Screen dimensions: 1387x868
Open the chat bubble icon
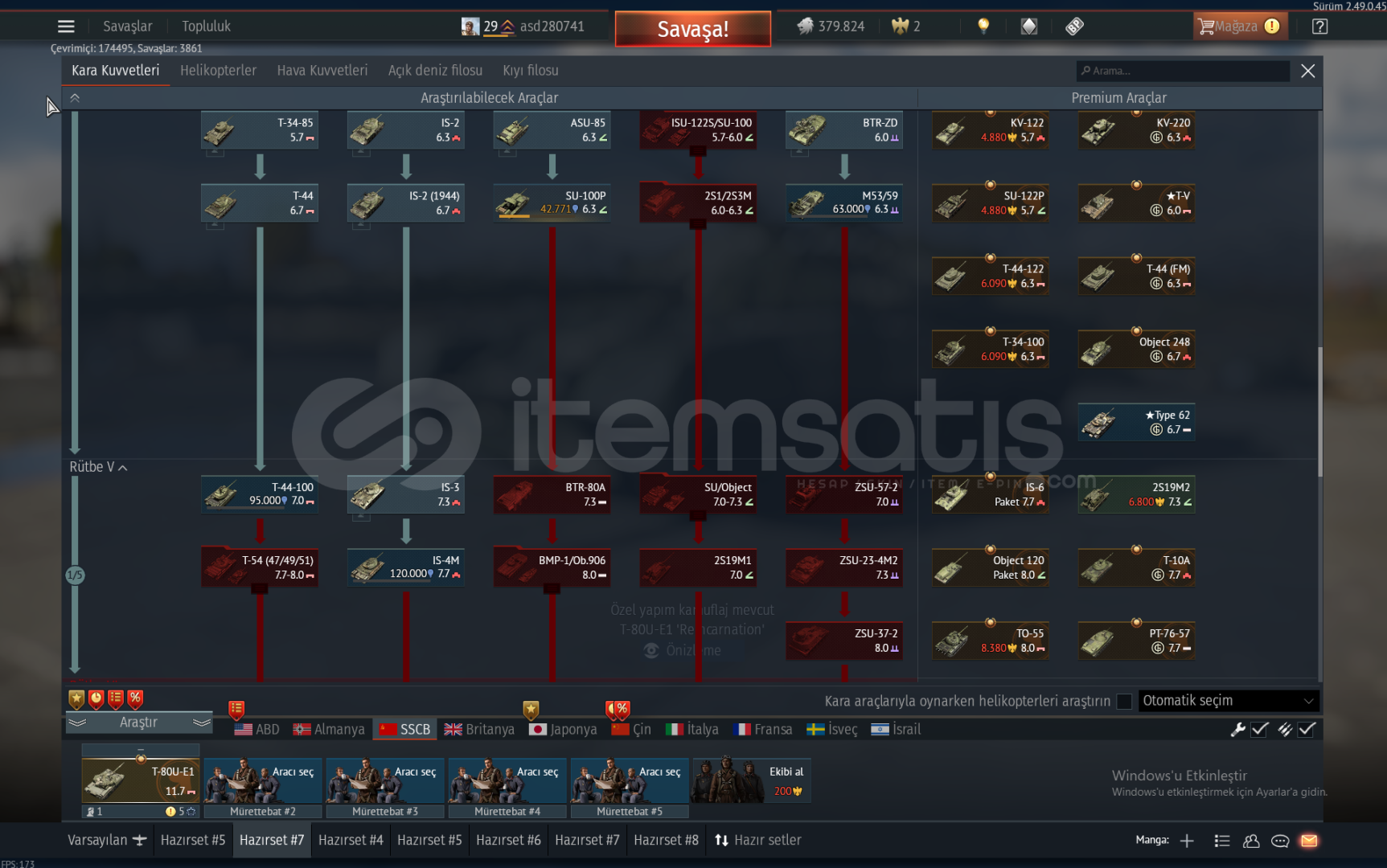(x=1280, y=841)
